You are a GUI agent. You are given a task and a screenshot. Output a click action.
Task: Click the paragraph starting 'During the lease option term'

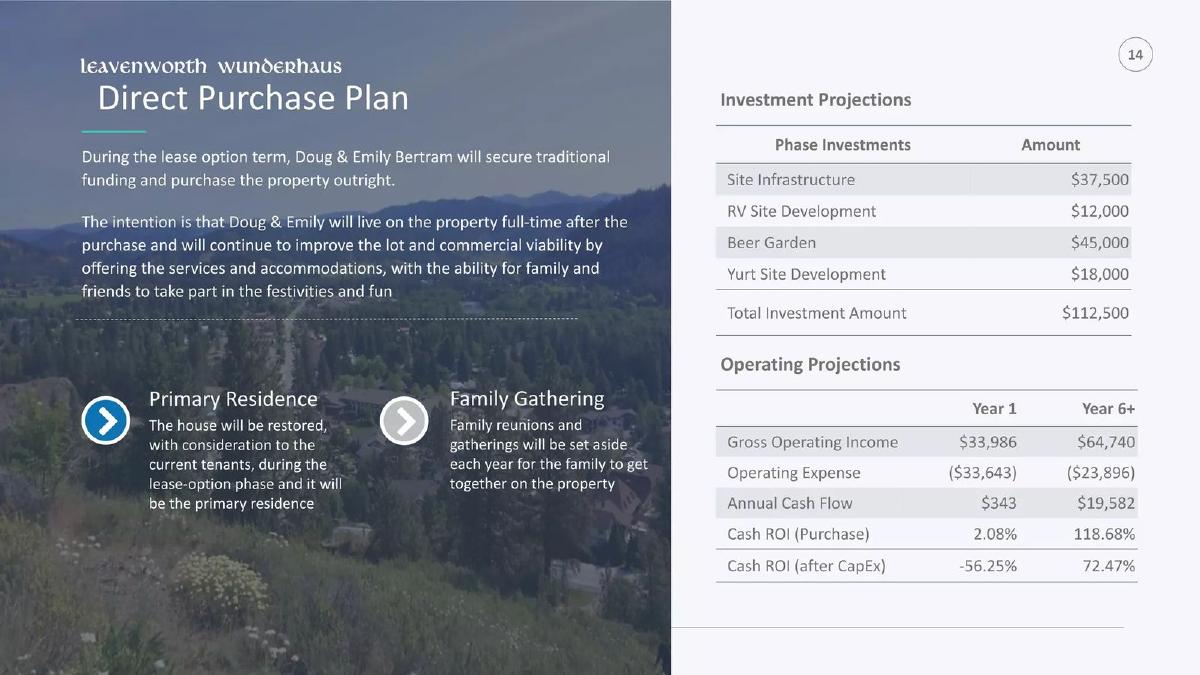[x=346, y=169]
